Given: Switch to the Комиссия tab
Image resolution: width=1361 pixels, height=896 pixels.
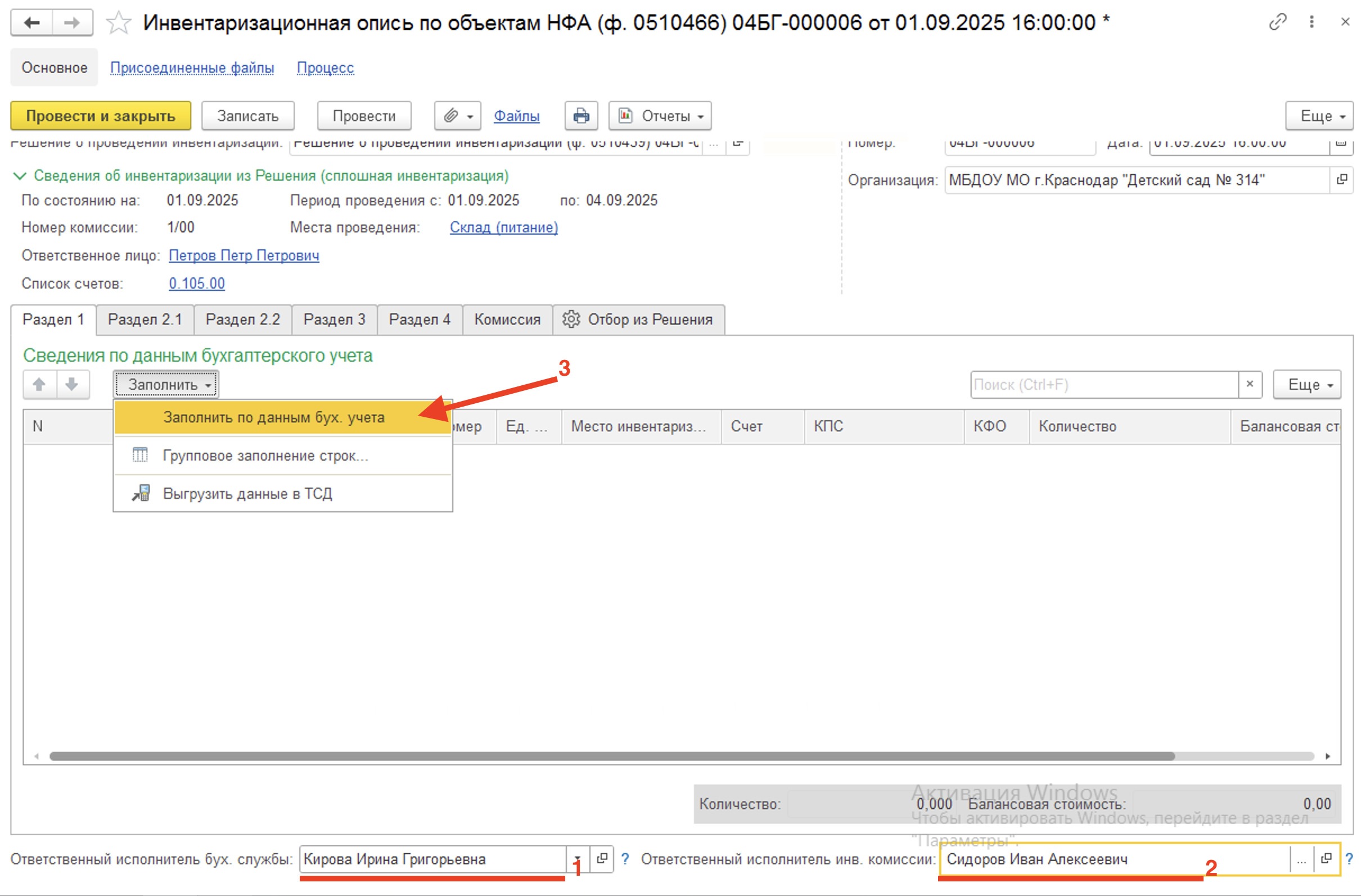Looking at the screenshot, I should (507, 319).
